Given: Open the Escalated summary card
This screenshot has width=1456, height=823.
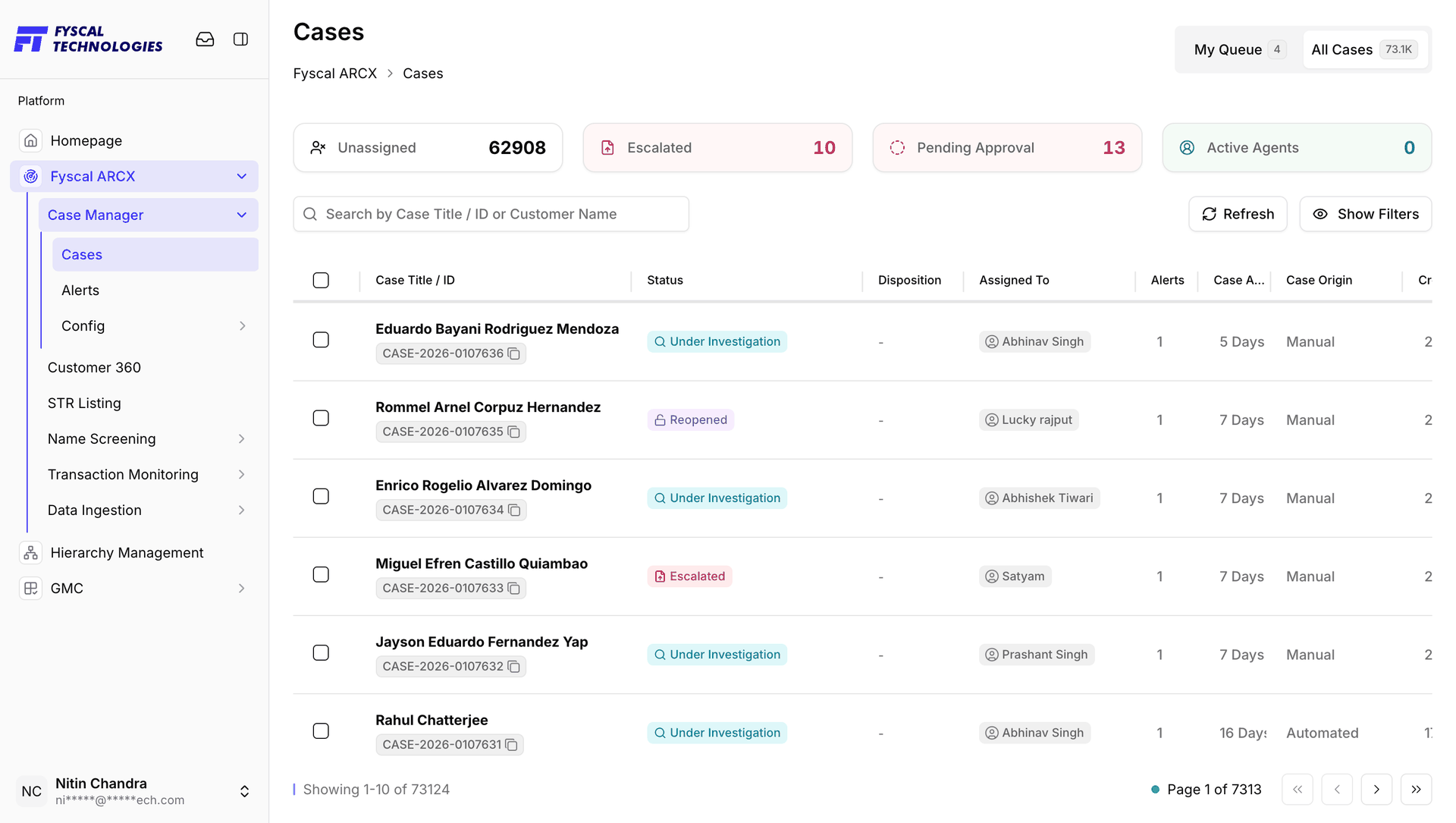Looking at the screenshot, I should (717, 148).
